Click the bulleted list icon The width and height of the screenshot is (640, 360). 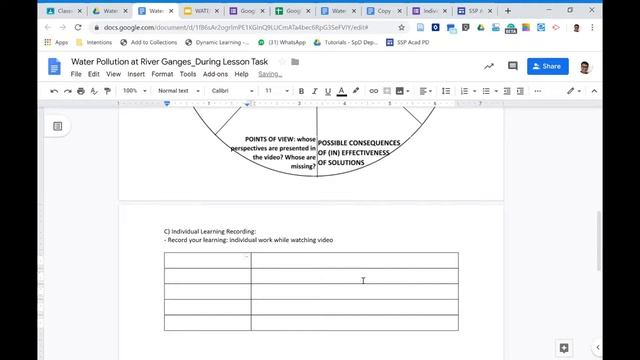click(486, 91)
